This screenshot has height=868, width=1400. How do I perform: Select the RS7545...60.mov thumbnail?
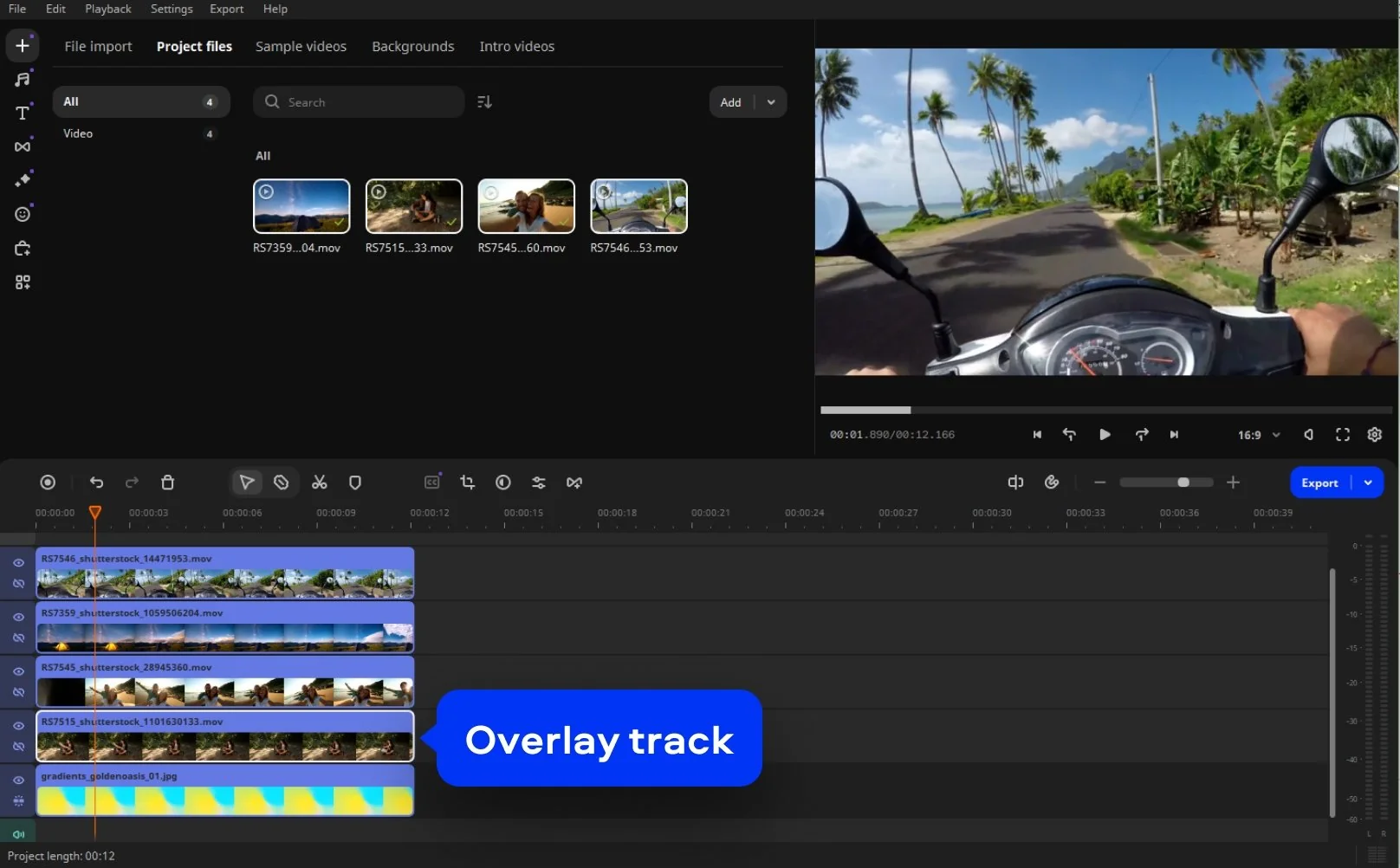point(526,206)
